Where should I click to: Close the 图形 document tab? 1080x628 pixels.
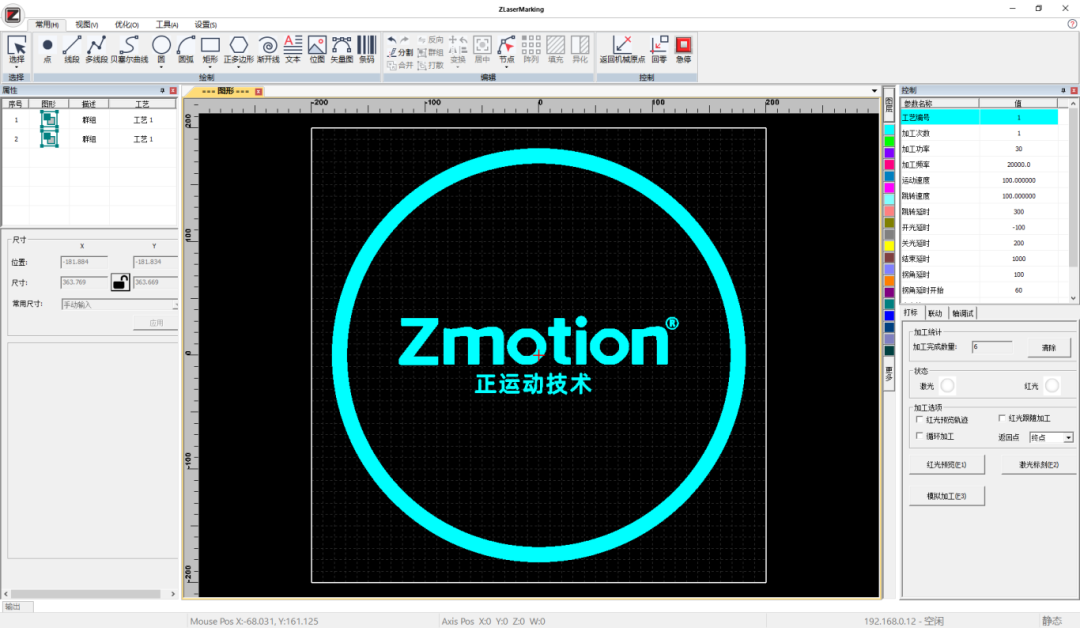[258, 91]
